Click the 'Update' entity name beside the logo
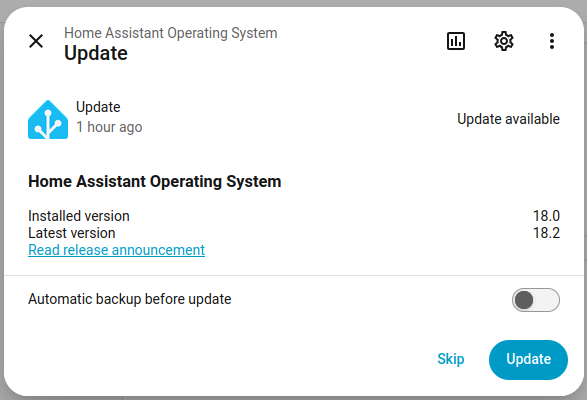Viewport: 587px width, 400px height. pyautogui.click(x=98, y=107)
